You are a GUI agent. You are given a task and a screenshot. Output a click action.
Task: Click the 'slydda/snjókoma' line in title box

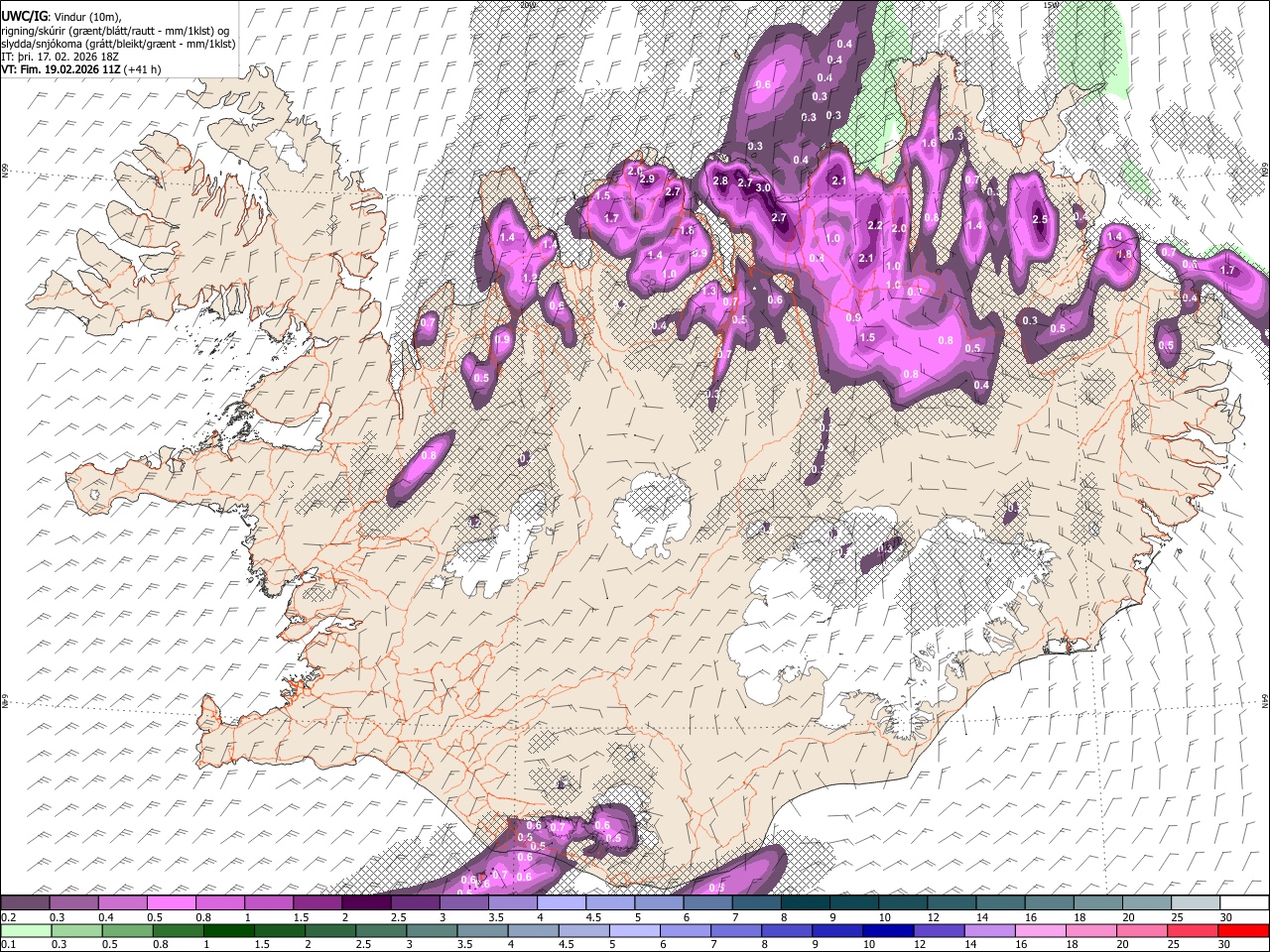point(118,44)
